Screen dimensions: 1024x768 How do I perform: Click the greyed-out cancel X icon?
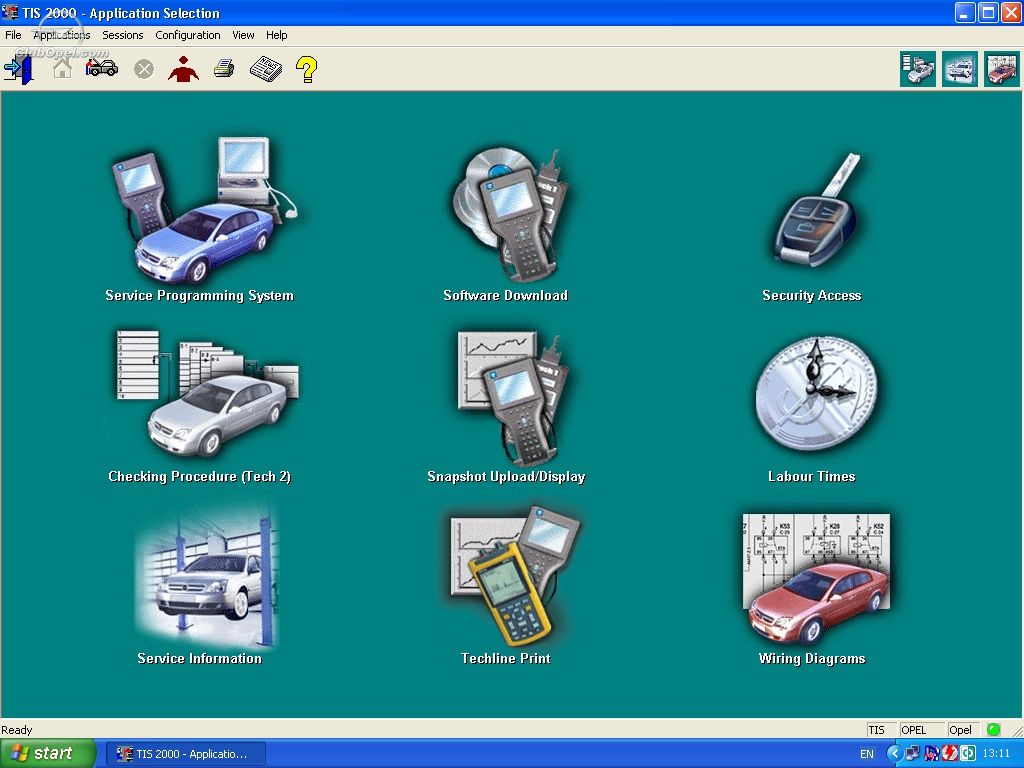point(144,69)
